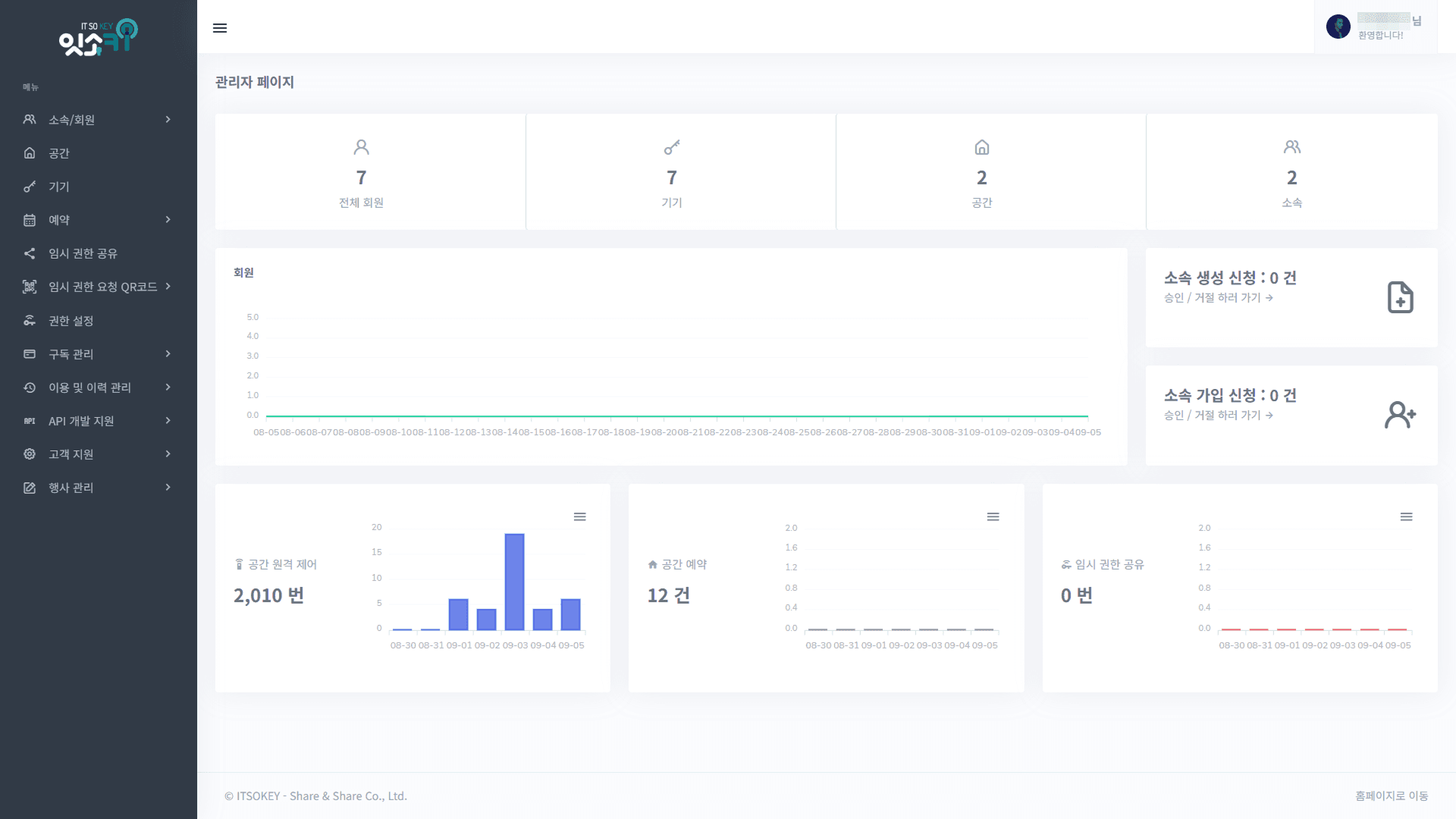Click the 공간 home icon in sidebar
This screenshot has height=819, width=1456.
pos(29,152)
